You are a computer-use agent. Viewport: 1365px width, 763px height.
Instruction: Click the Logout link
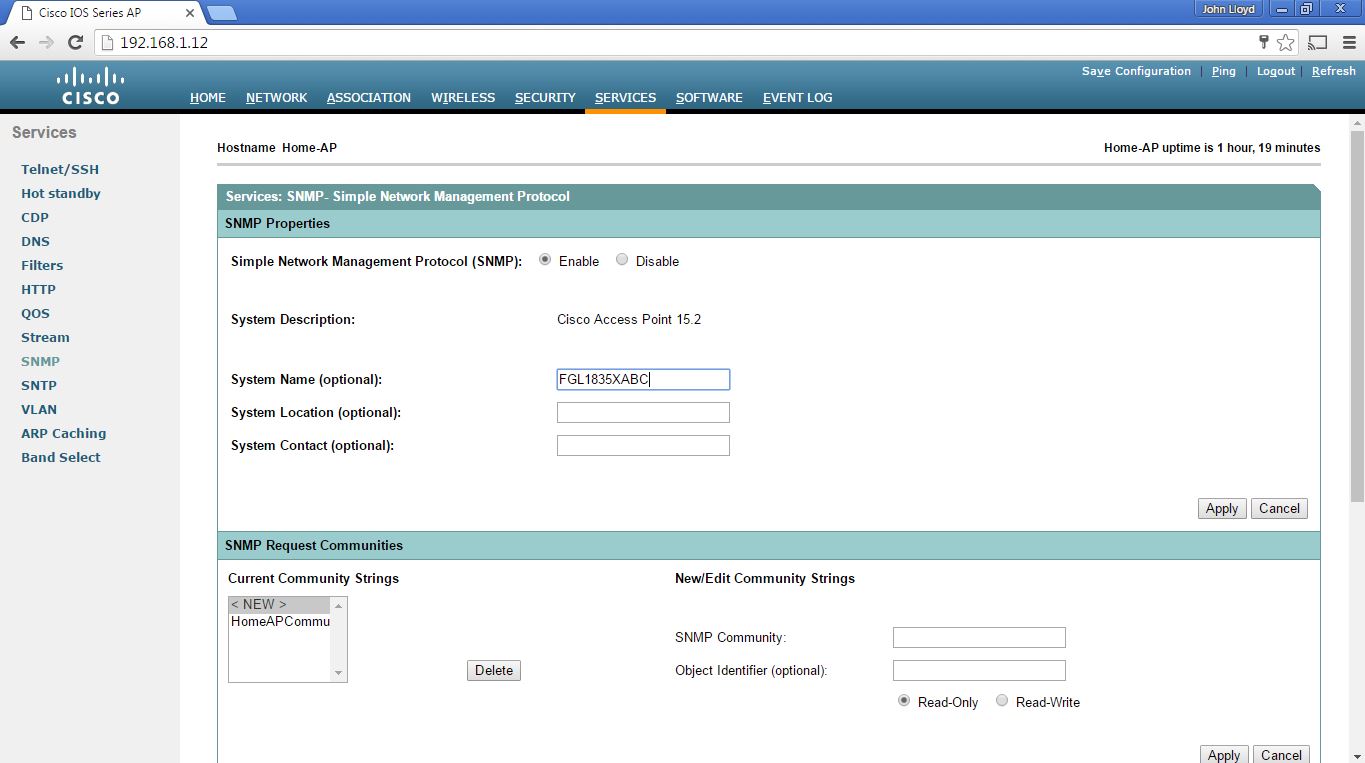coord(1276,71)
